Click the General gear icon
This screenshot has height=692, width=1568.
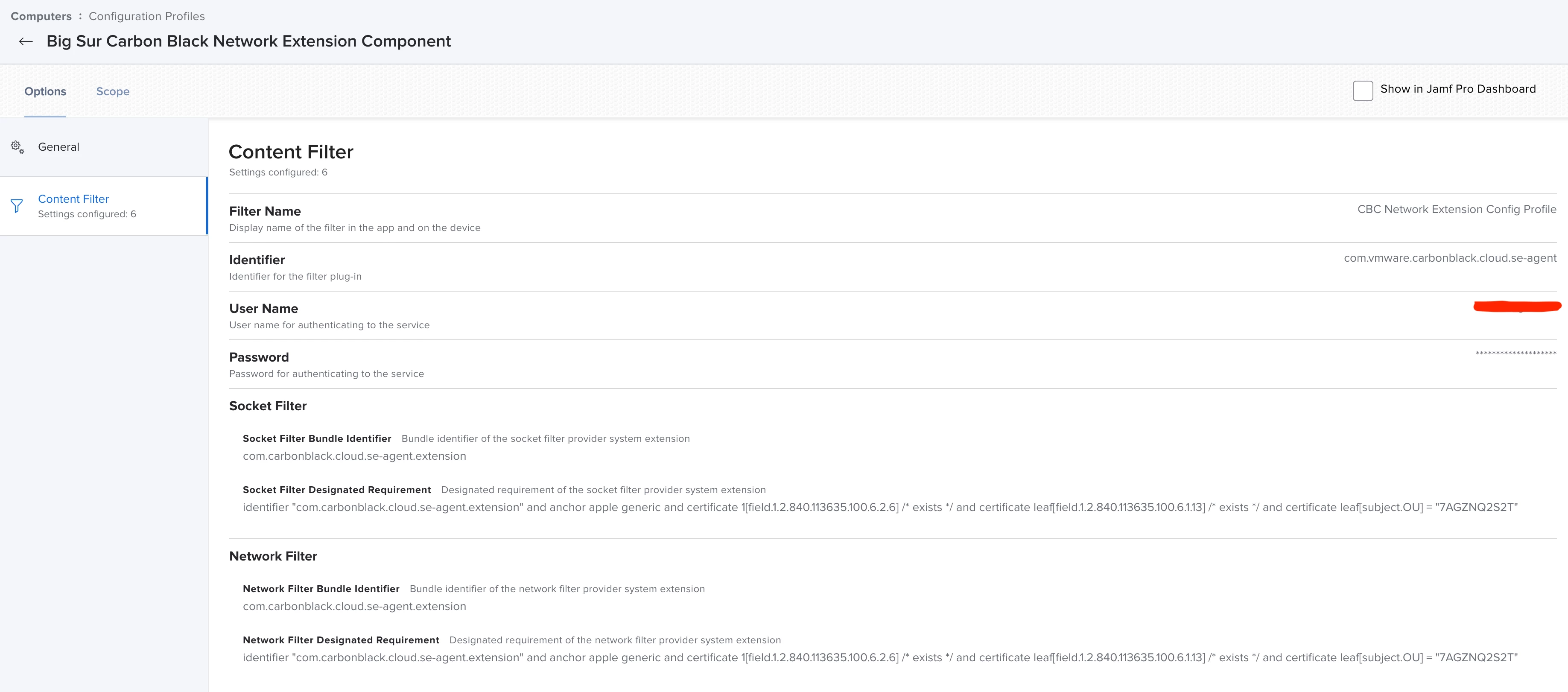pyautogui.click(x=17, y=147)
